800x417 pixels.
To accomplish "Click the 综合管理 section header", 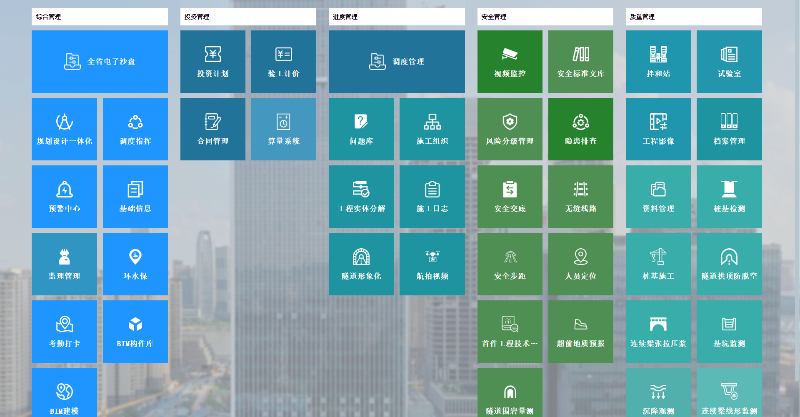I will click(x=100, y=17).
